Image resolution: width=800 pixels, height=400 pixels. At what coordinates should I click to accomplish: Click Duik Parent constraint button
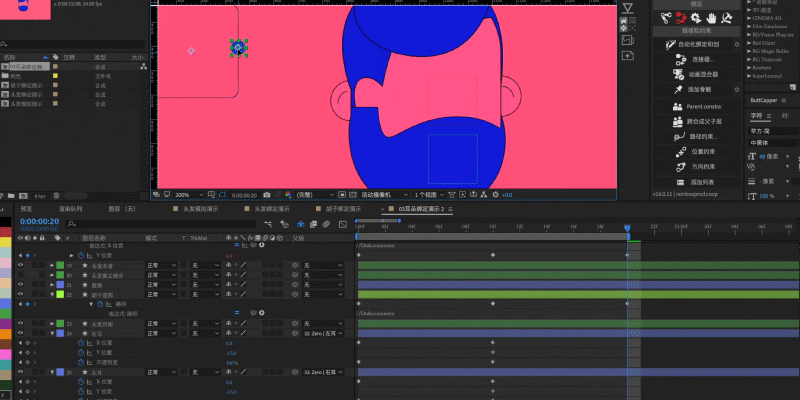click(697, 107)
